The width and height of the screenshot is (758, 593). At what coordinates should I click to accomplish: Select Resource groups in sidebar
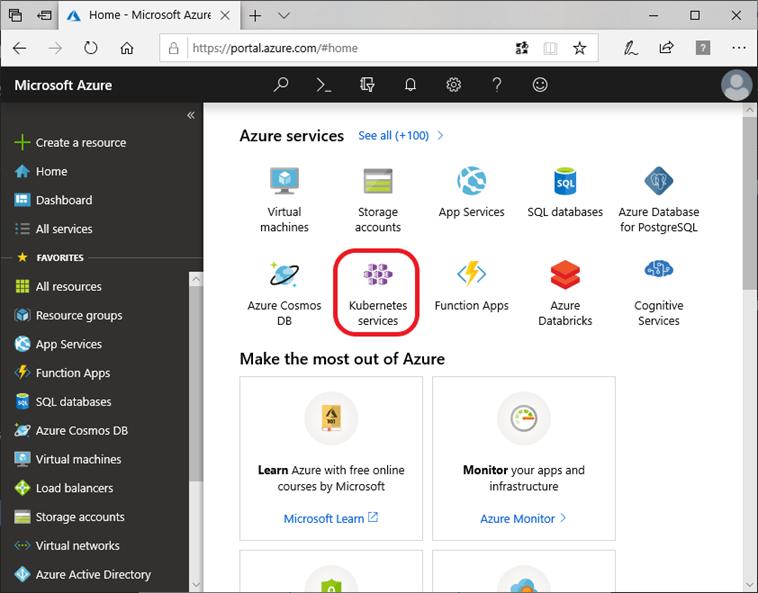(x=78, y=315)
